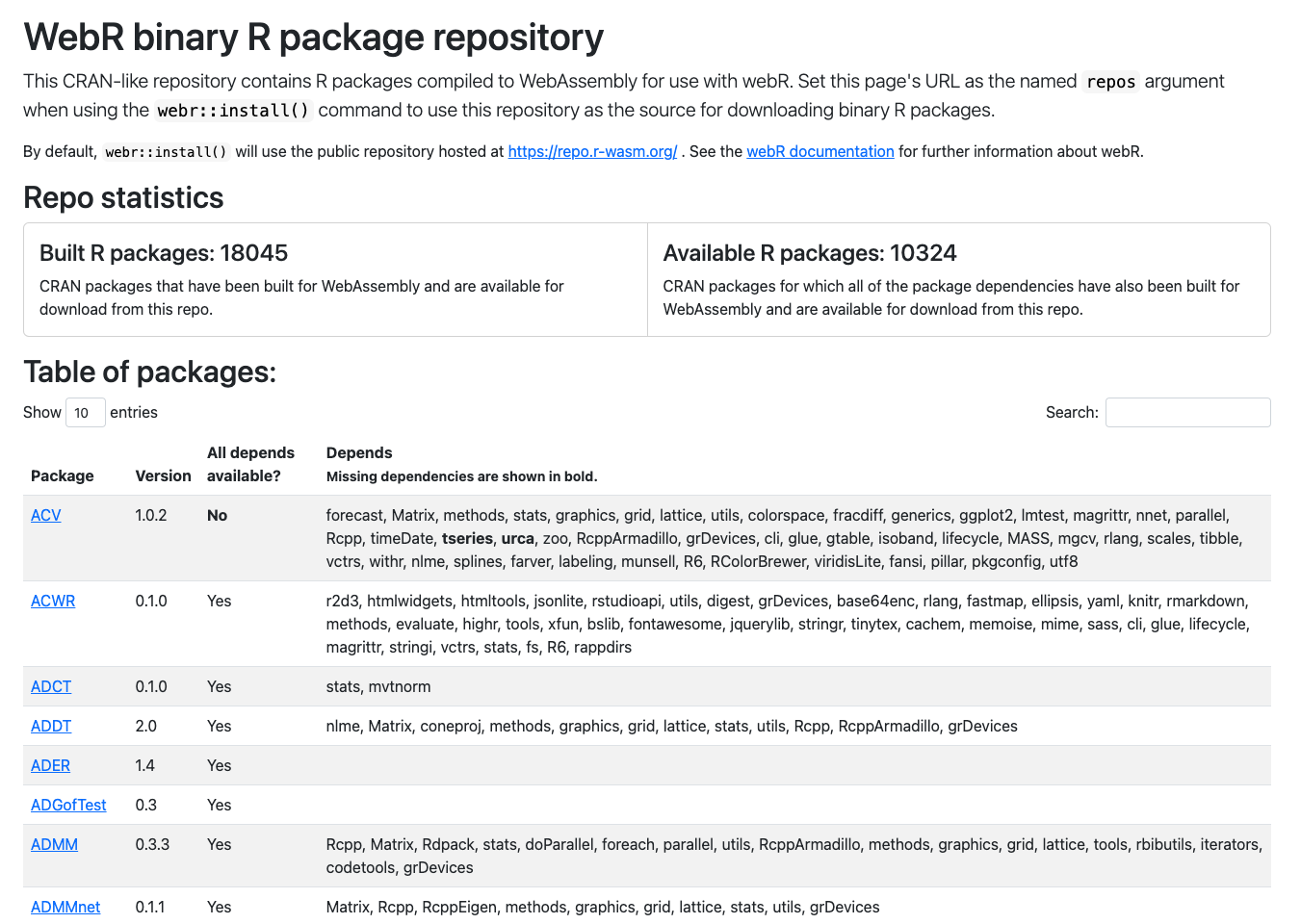Open the ADMMnet package page
This screenshot has height=924, width=1301.
click(65, 907)
